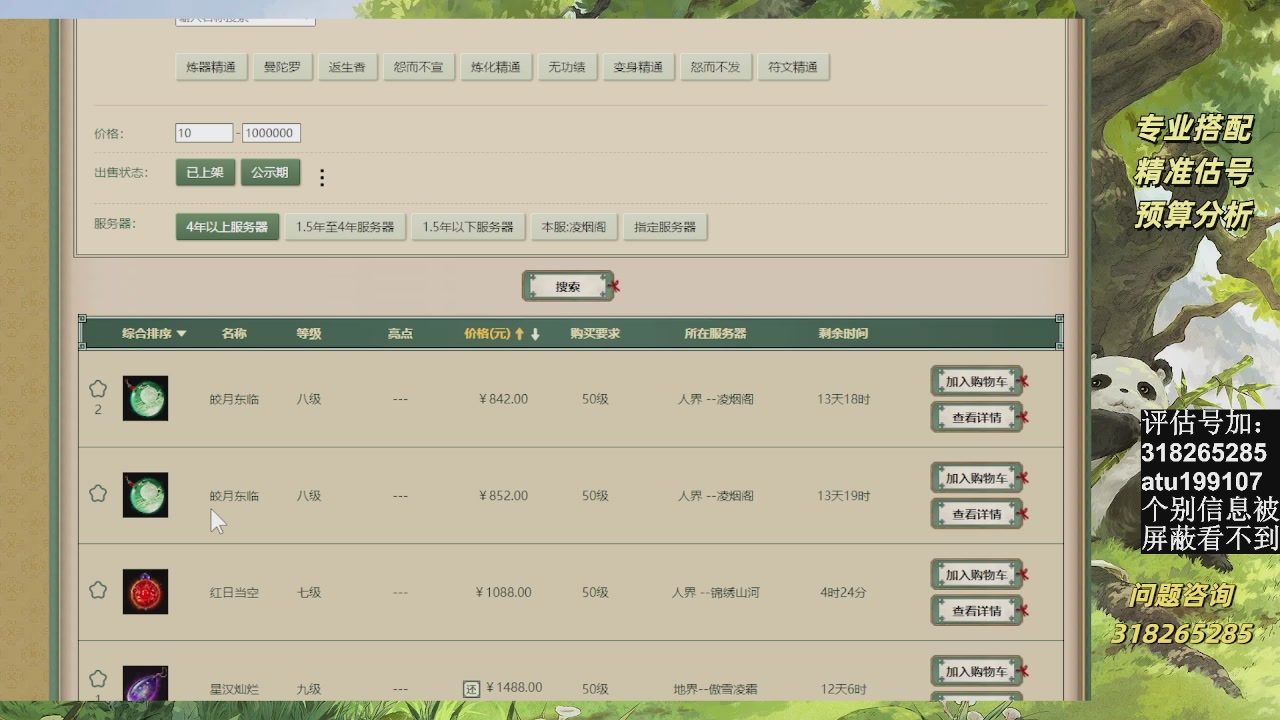This screenshot has height=720, width=1280.
Task: Open the 综合排序 sorting dropdown
Action: (152, 333)
